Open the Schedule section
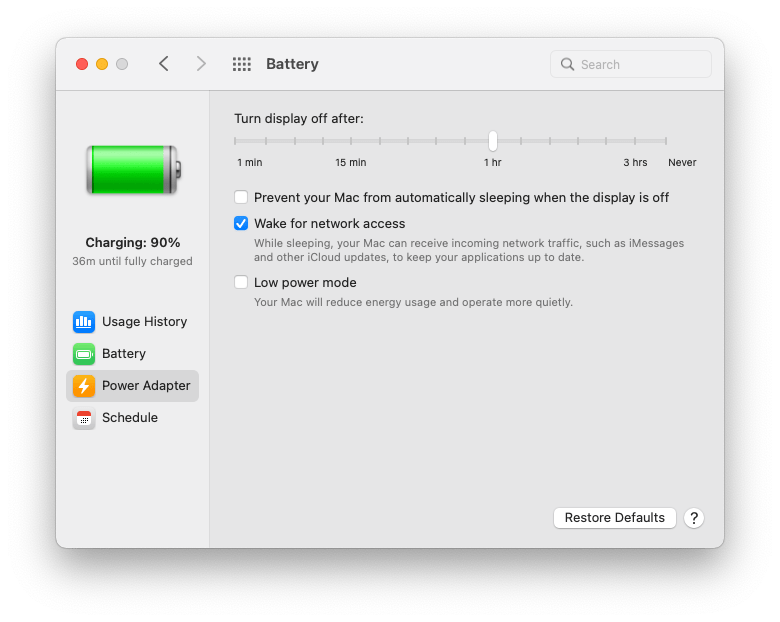Viewport: 780px width, 622px height. [132, 418]
